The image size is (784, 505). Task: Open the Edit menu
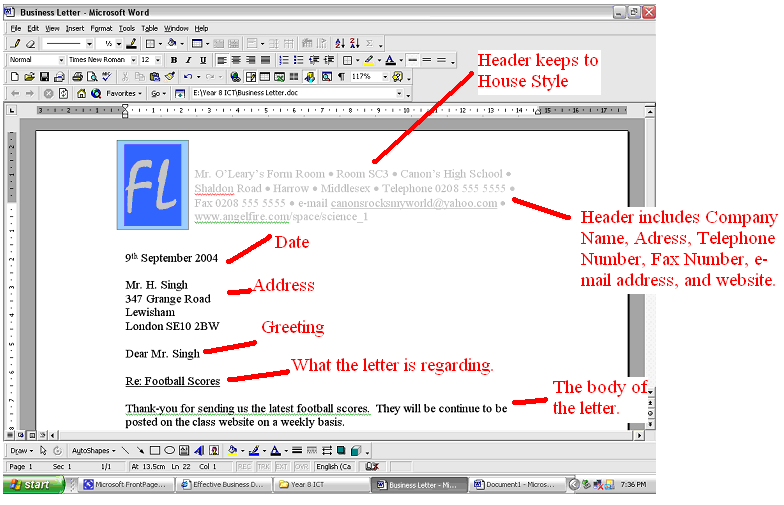(x=33, y=28)
